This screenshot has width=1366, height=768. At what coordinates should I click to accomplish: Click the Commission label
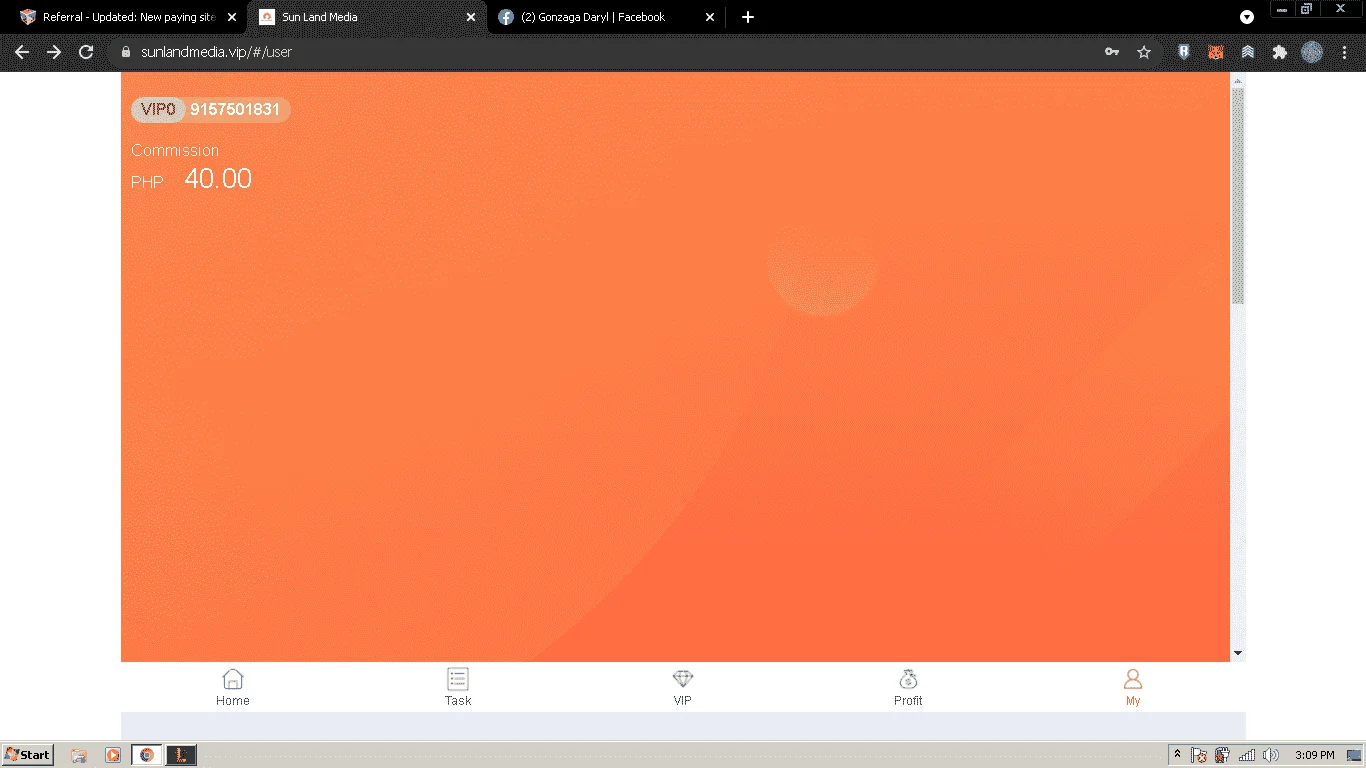pyautogui.click(x=175, y=150)
